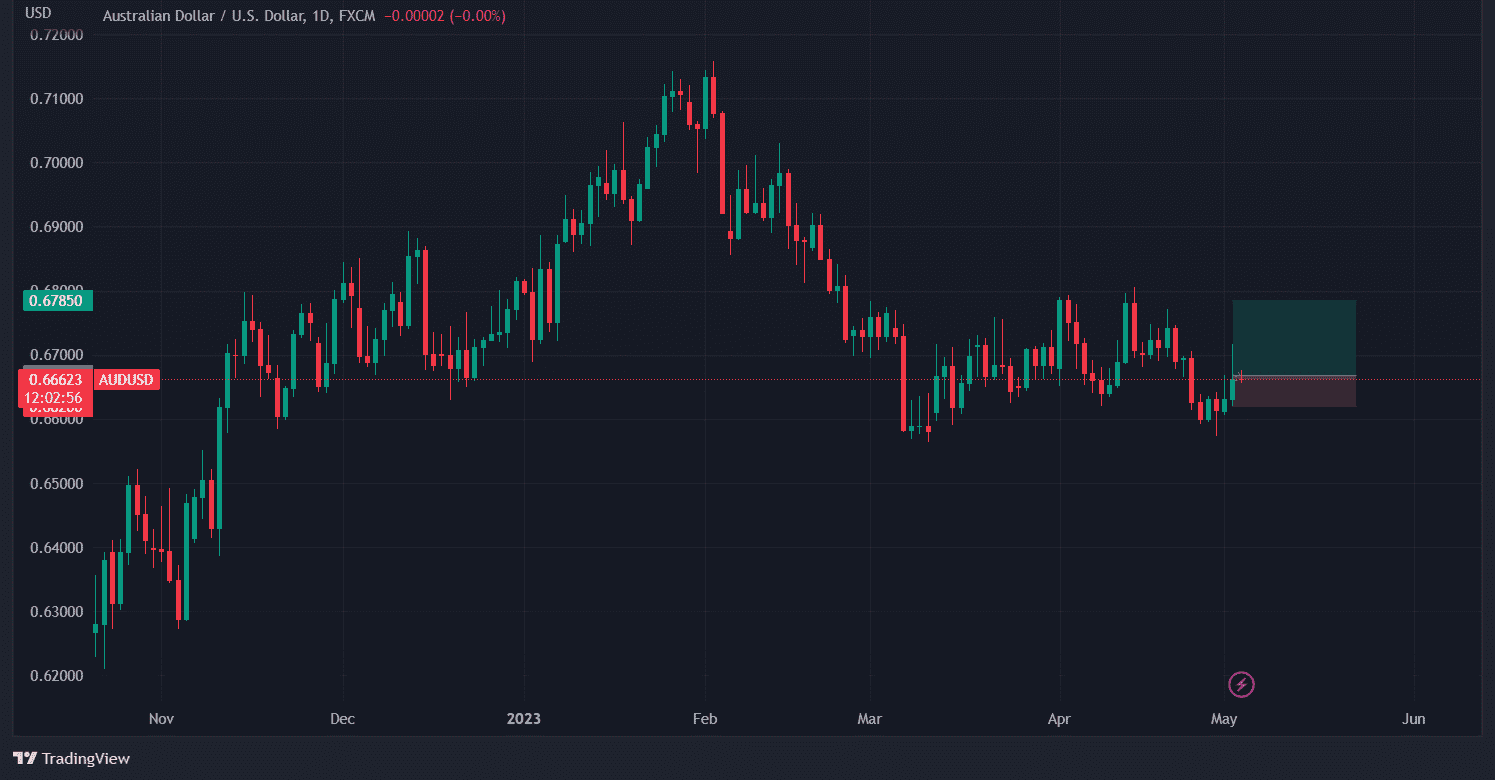
Task: Click the lightning bolt economic event marker
Action: tap(1241, 685)
